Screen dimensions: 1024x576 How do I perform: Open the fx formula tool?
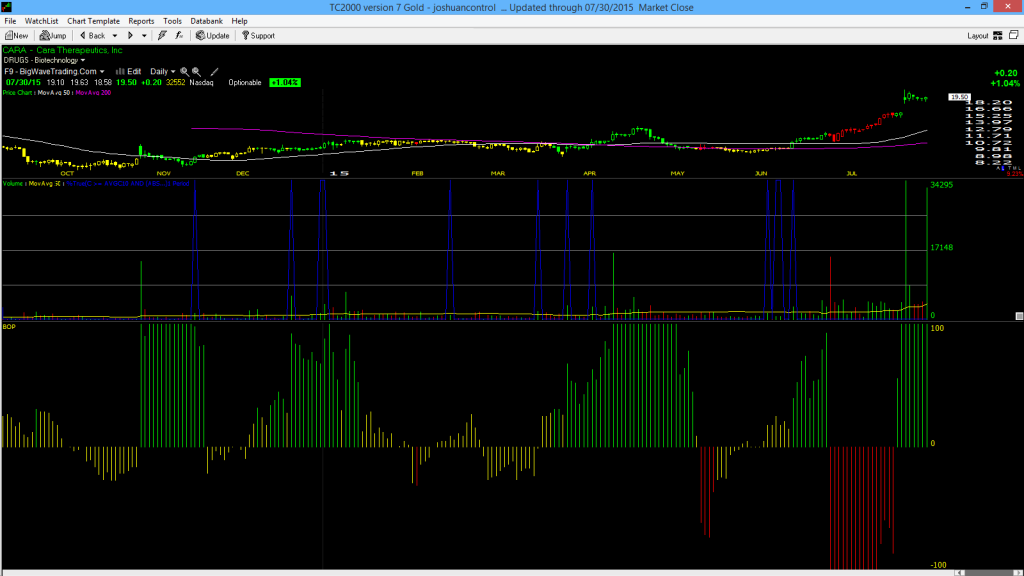[x=179, y=36]
